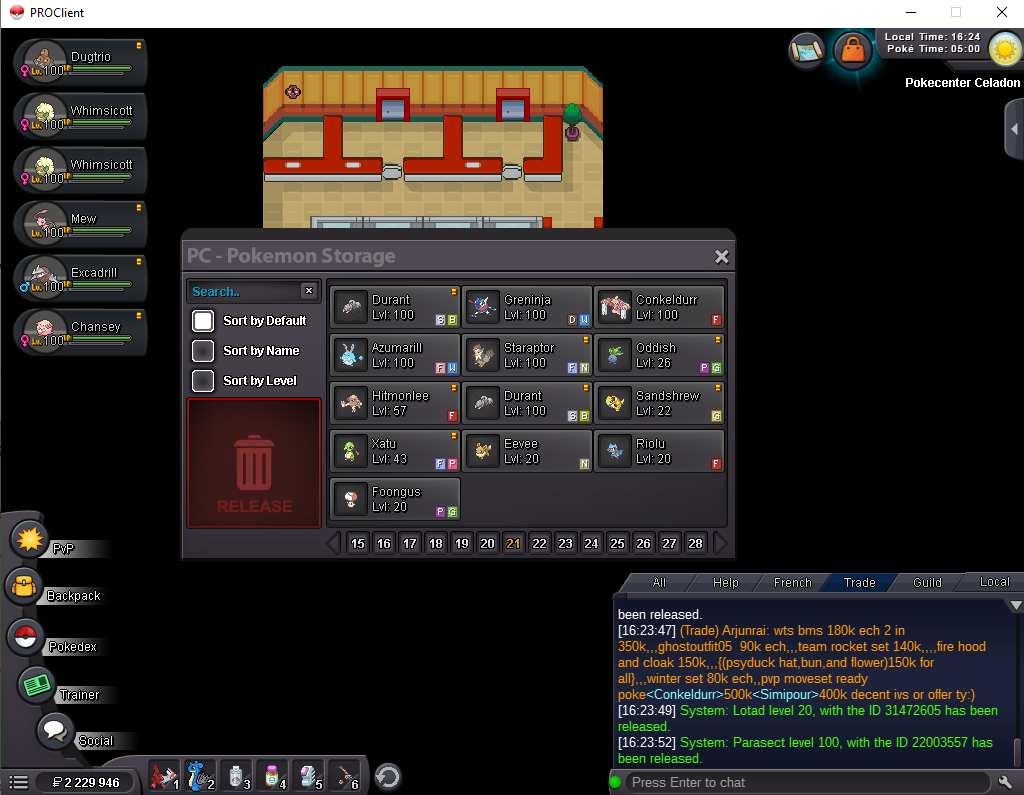
Task: Select Dugtrio in the party list
Action: pos(80,63)
